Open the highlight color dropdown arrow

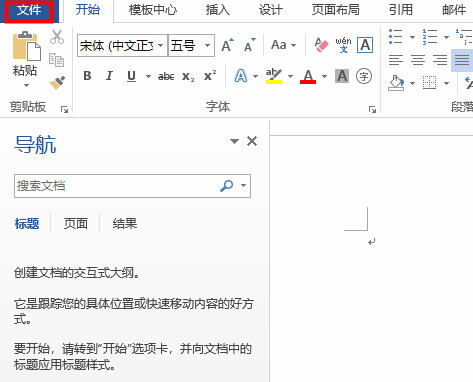[x=290, y=77]
